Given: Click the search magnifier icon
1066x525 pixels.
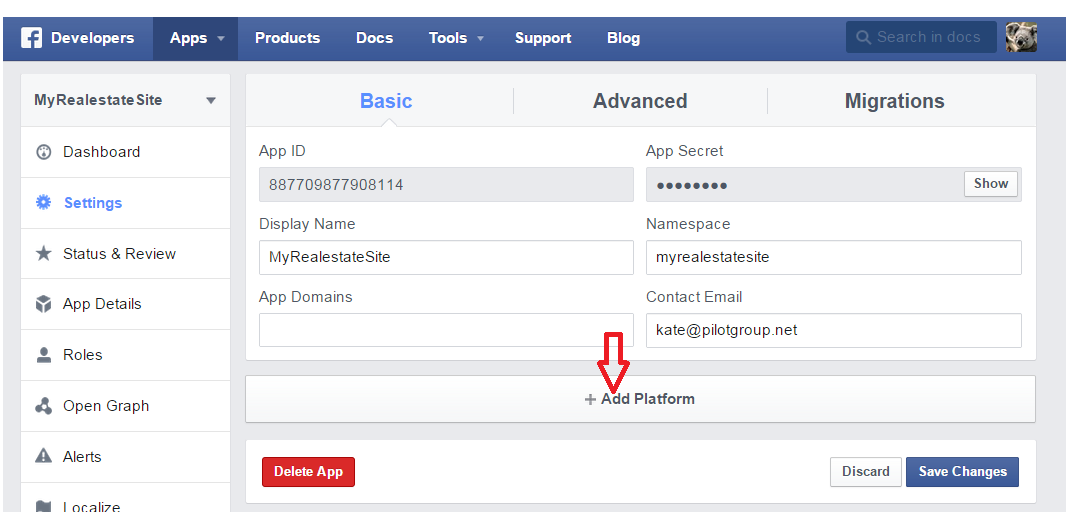Looking at the screenshot, I should [x=863, y=37].
